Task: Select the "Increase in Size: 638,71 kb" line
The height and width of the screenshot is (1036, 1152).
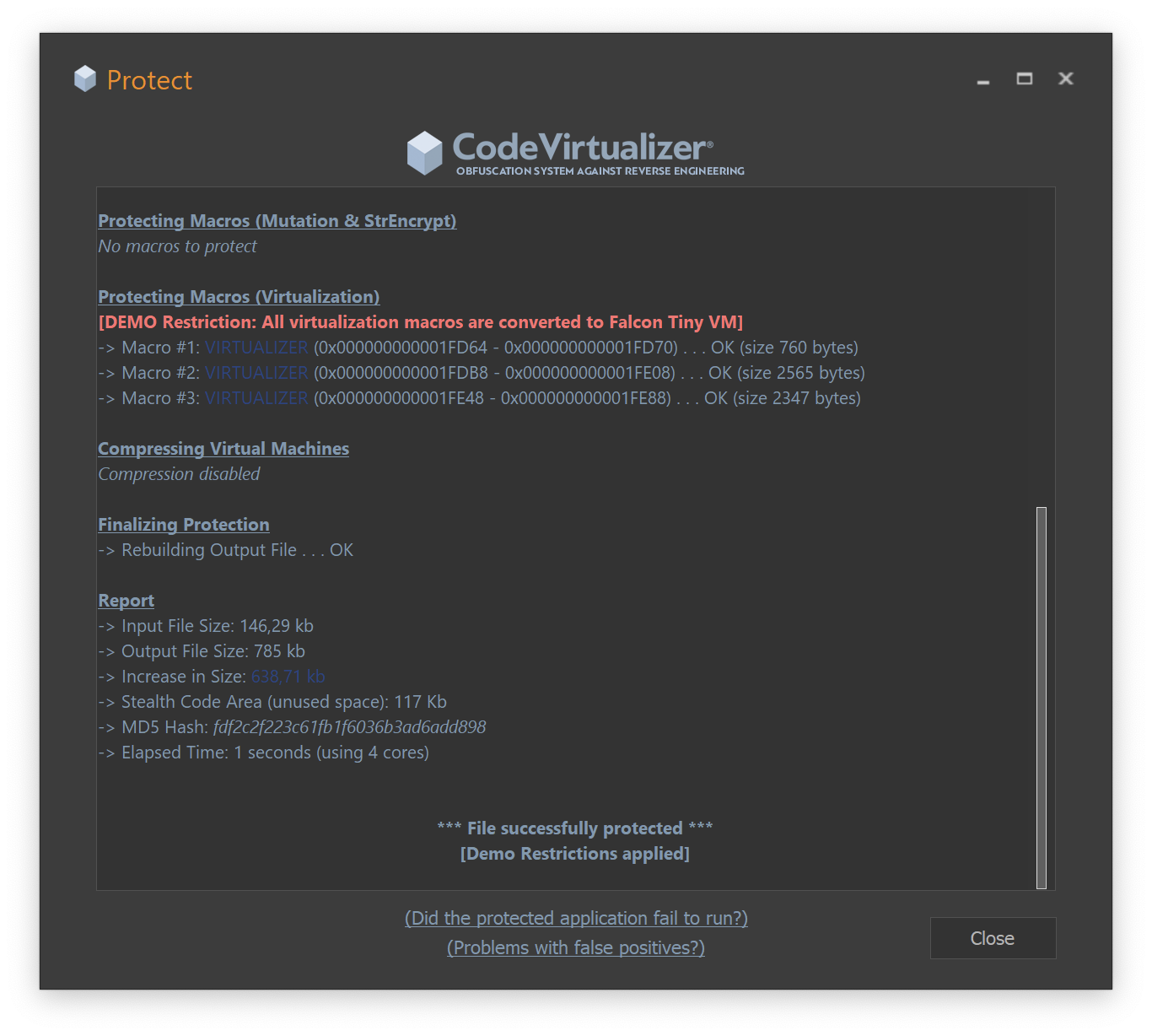Action: pos(212,677)
